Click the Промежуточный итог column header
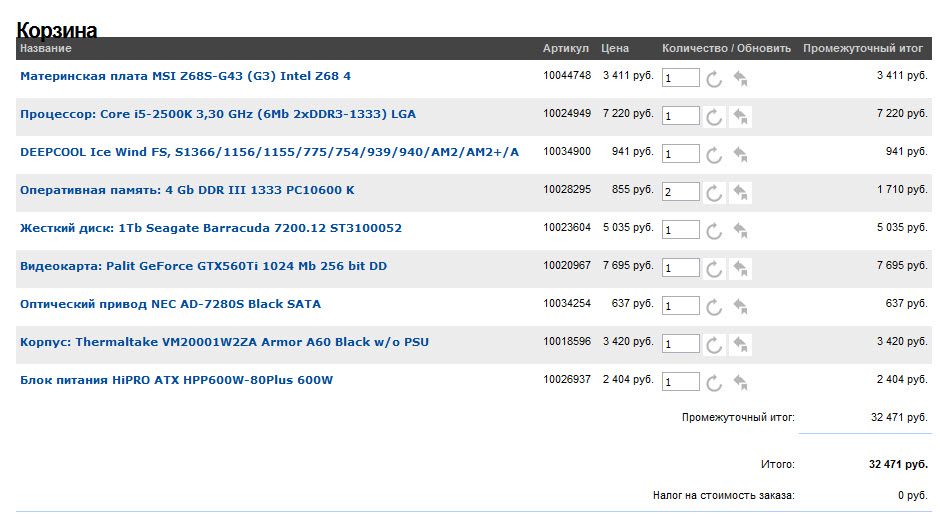The height and width of the screenshot is (520, 940). coord(863,49)
